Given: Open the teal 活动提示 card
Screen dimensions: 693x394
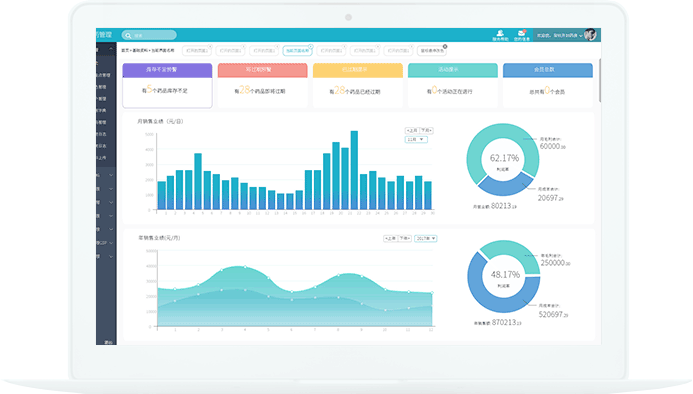Looking at the screenshot, I should coord(453,85).
